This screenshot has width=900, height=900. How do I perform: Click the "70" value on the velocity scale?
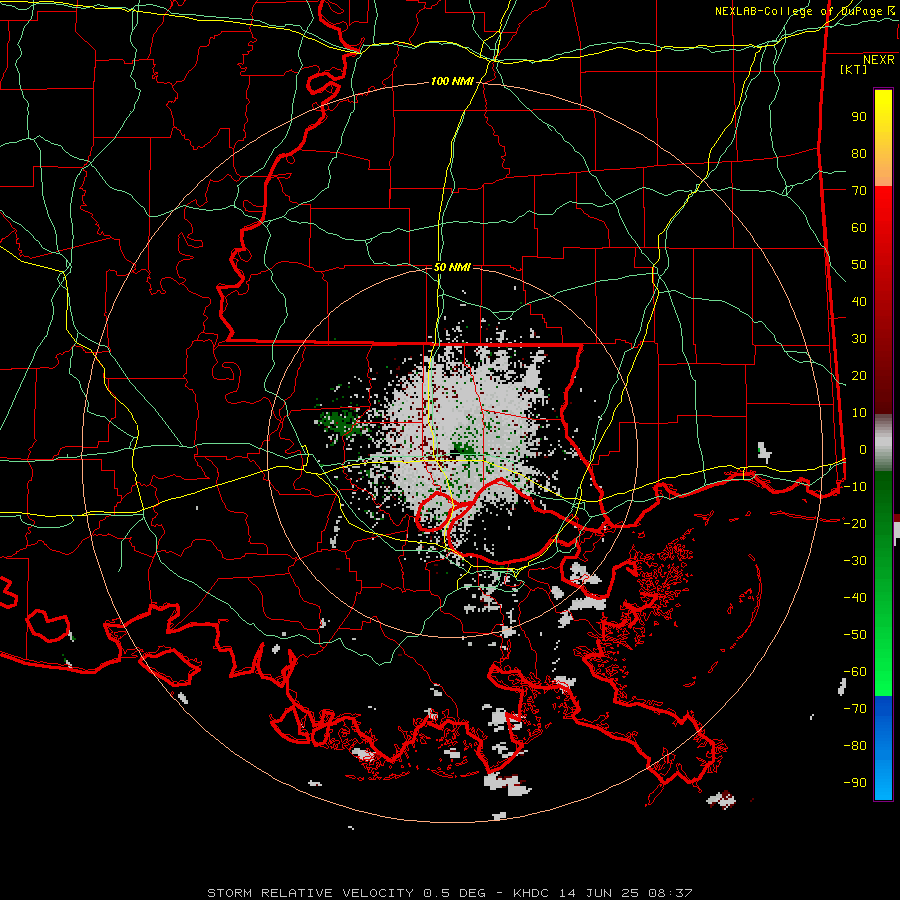pos(859,191)
